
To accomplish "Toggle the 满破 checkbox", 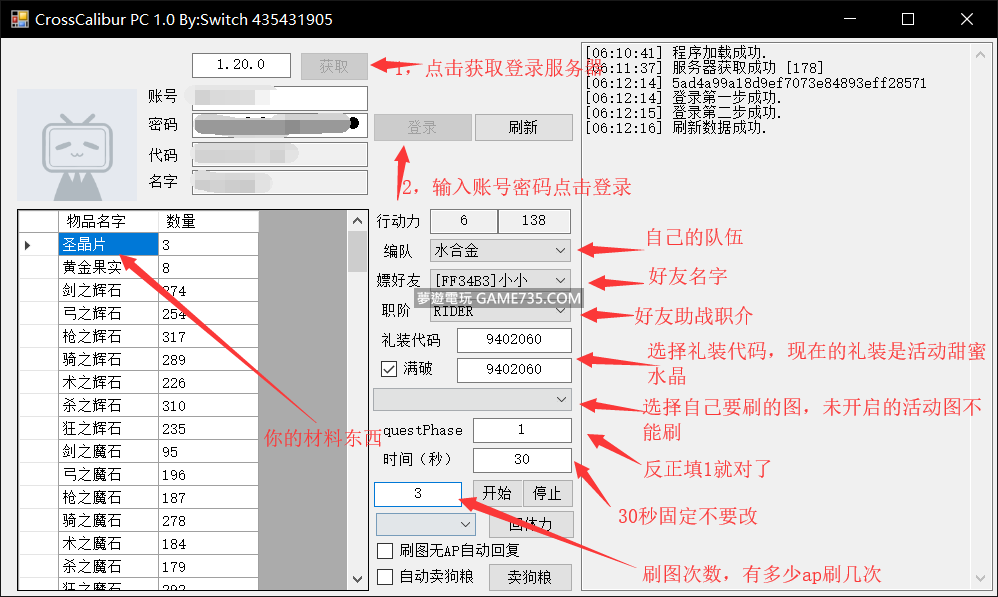I will [389, 369].
